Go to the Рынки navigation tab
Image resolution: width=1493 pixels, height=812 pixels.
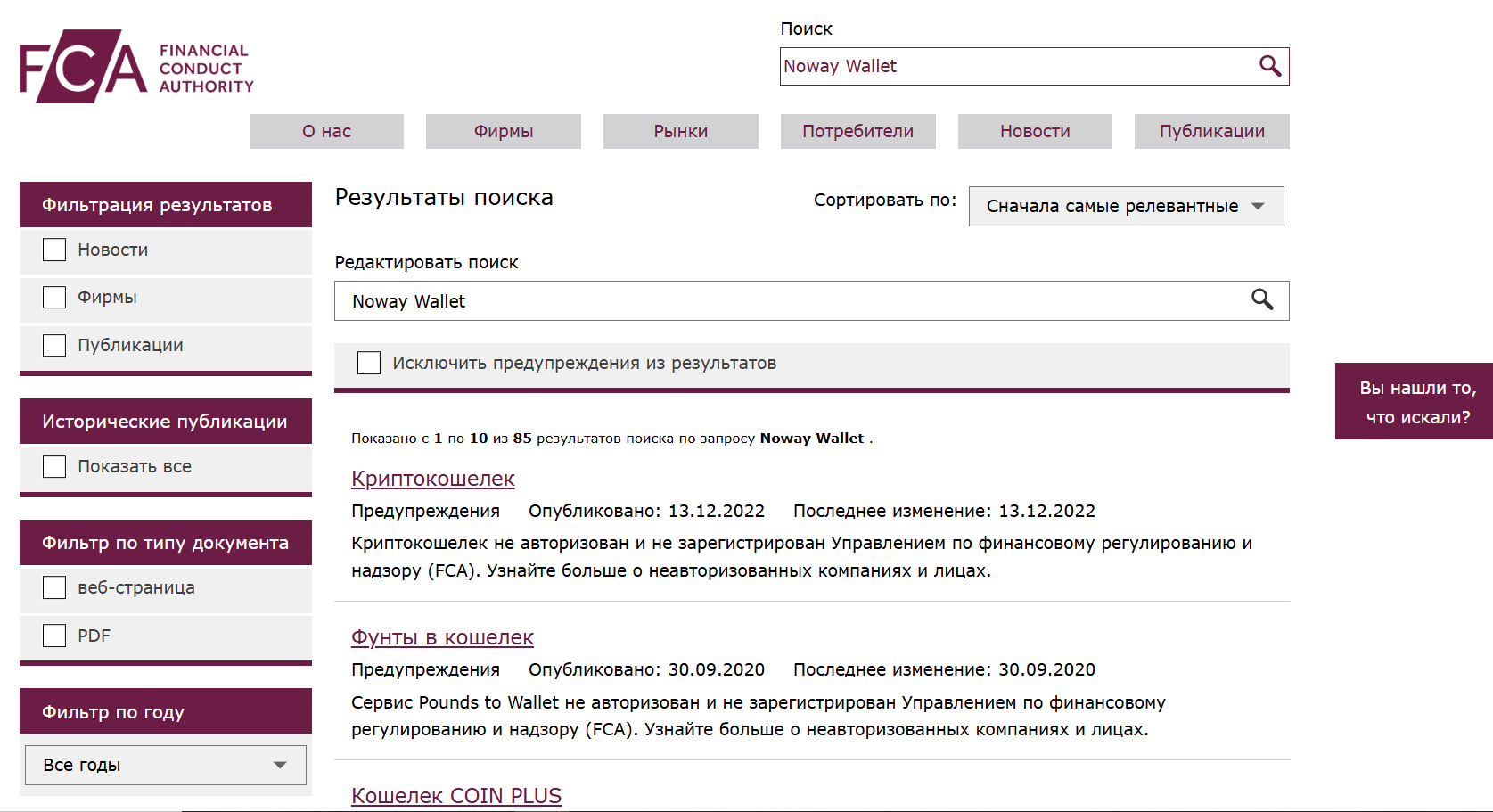coord(680,131)
